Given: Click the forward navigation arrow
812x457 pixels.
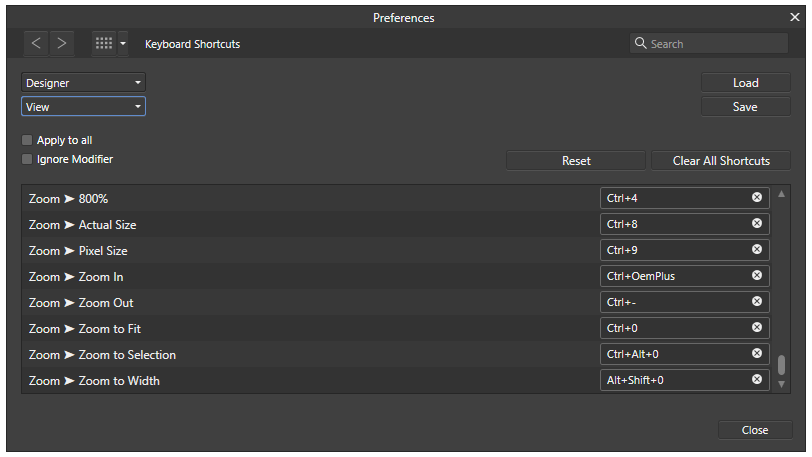Looking at the screenshot, I should [x=62, y=44].
